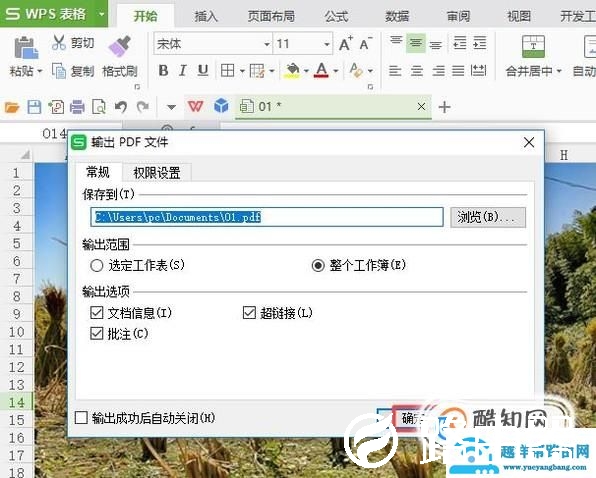
Task: Open the 数据 ribbon tab
Action: tap(397, 16)
